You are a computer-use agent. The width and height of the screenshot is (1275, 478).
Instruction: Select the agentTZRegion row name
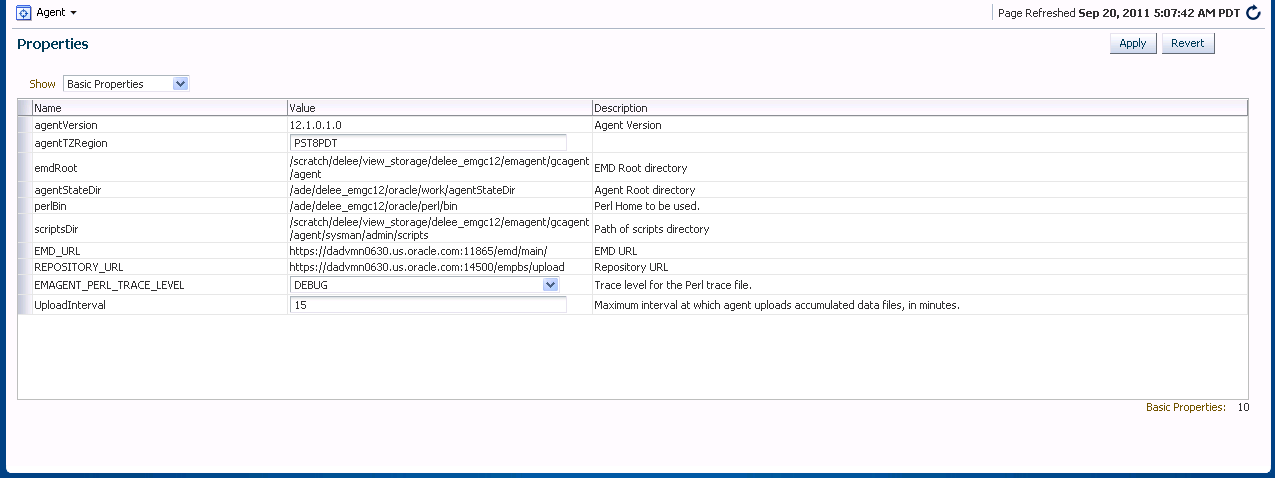coord(71,143)
